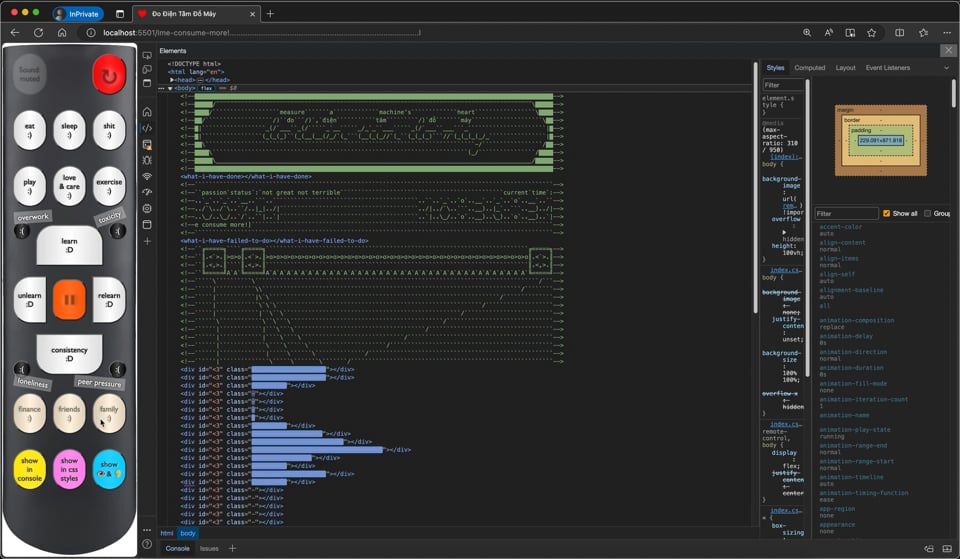Image resolution: width=960 pixels, height=559 pixels.
Task: Add this page to favorites star
Action: pos(872,32)
